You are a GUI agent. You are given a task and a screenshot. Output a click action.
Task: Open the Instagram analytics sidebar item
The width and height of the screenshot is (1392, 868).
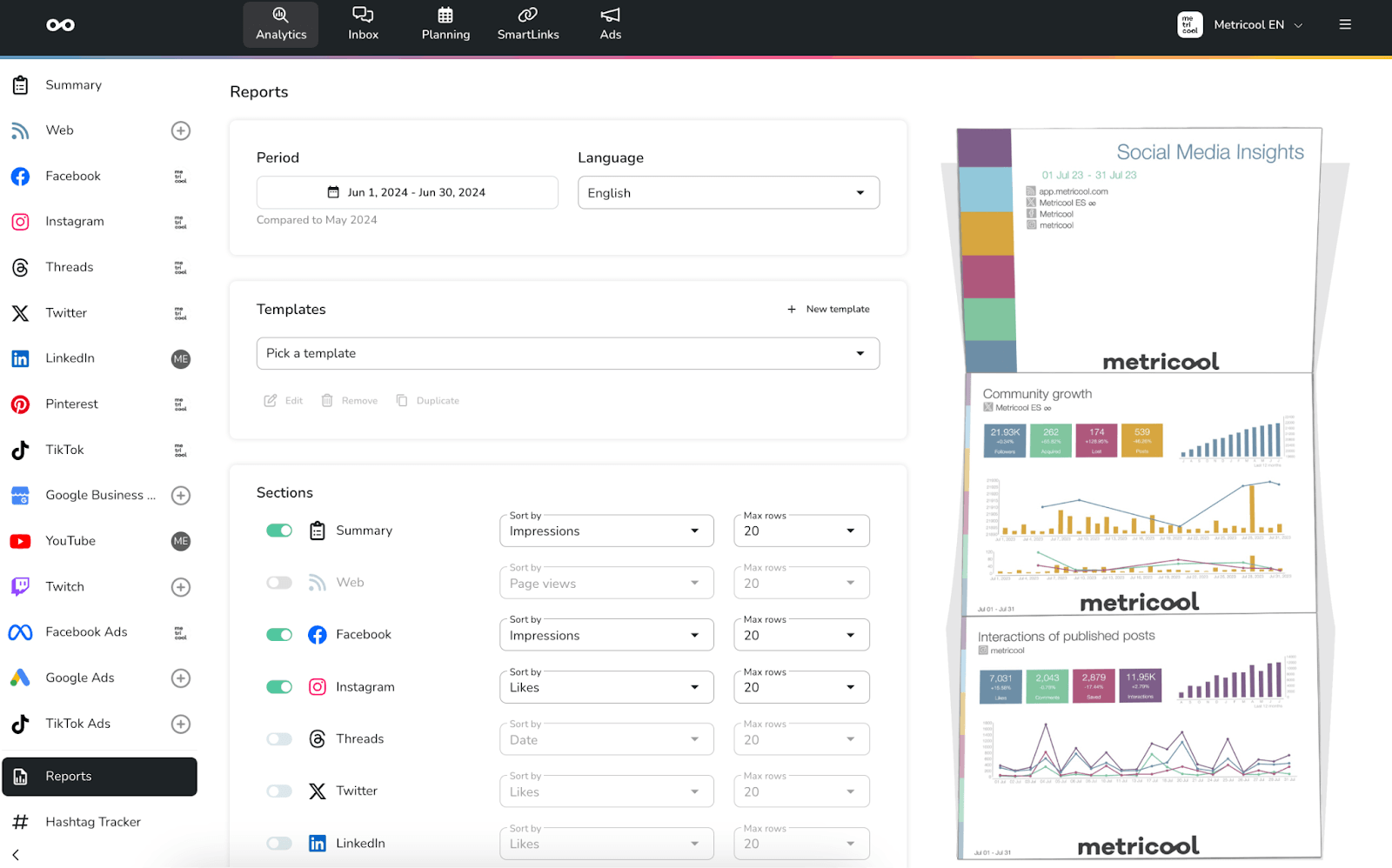coord(75,221)
